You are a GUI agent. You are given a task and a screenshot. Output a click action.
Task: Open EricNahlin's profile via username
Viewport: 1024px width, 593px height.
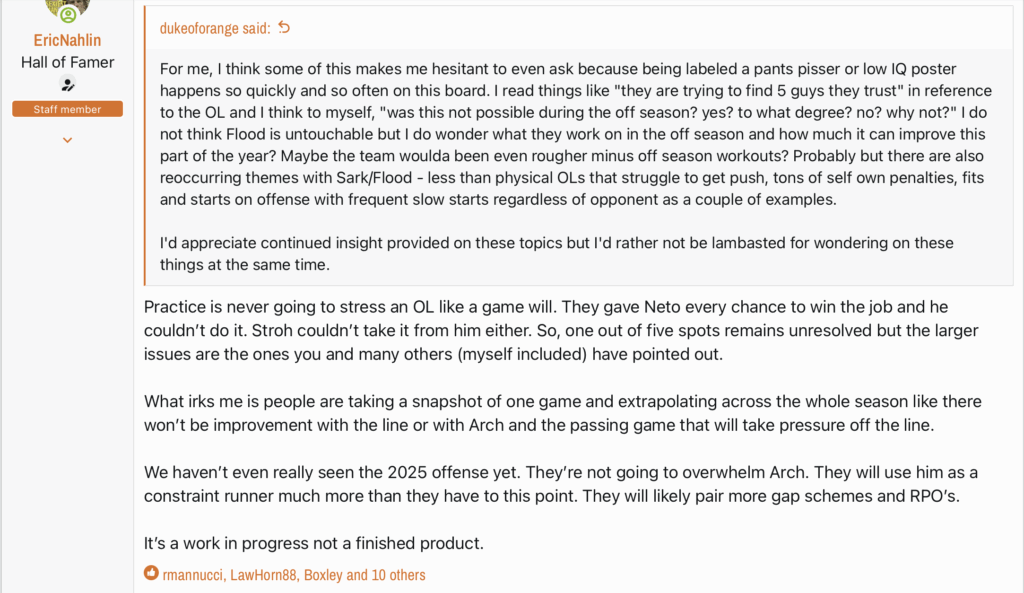[x=67, y=40]
